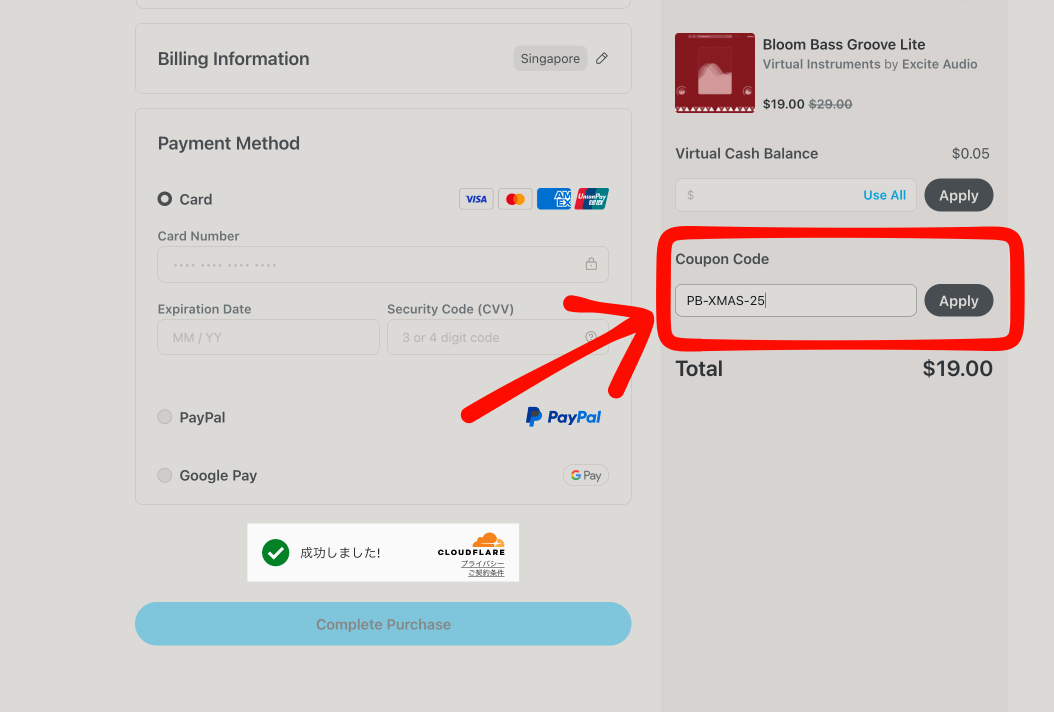
Task: Click the UnionPay logo
Action: (x=592, y=199)
